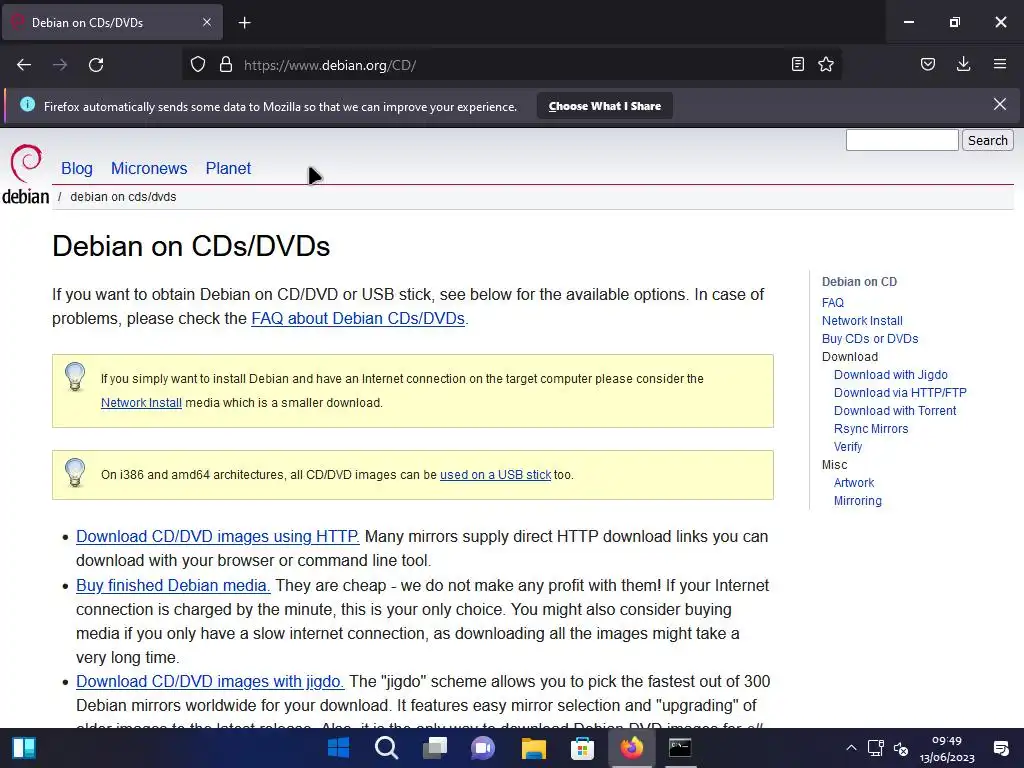Click breadcrumb text debian on cds/dvds
The image size is (1024, 768).
[123, 197]
